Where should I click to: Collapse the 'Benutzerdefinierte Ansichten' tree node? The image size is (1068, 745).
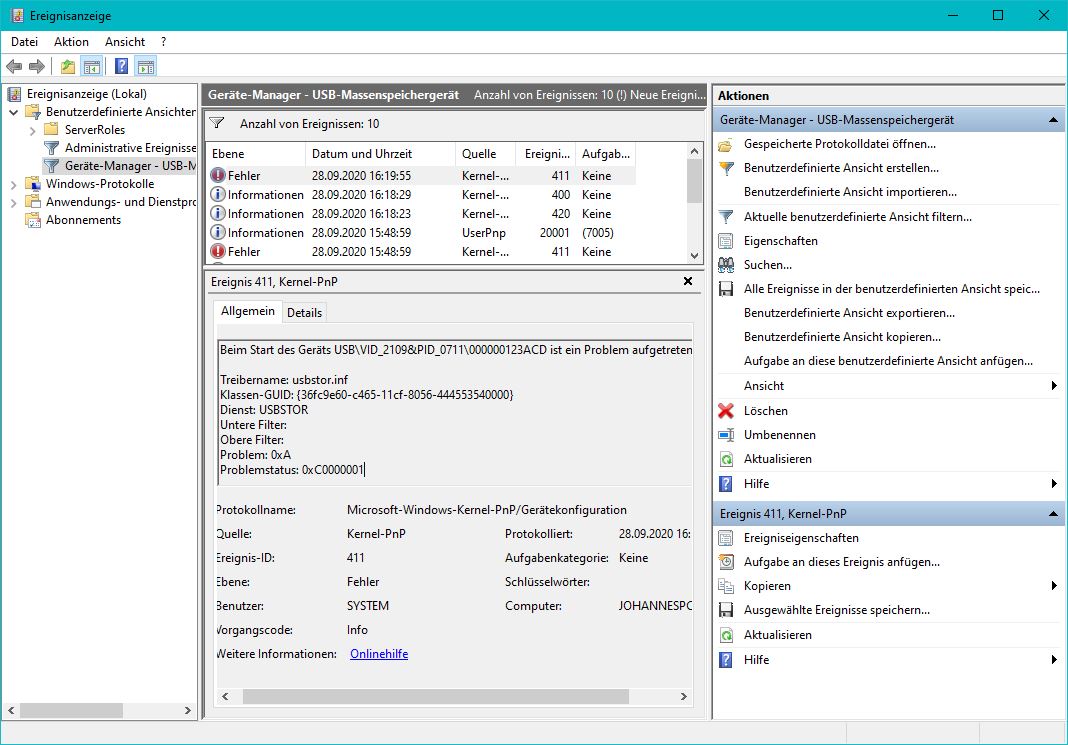coord(14,112)
